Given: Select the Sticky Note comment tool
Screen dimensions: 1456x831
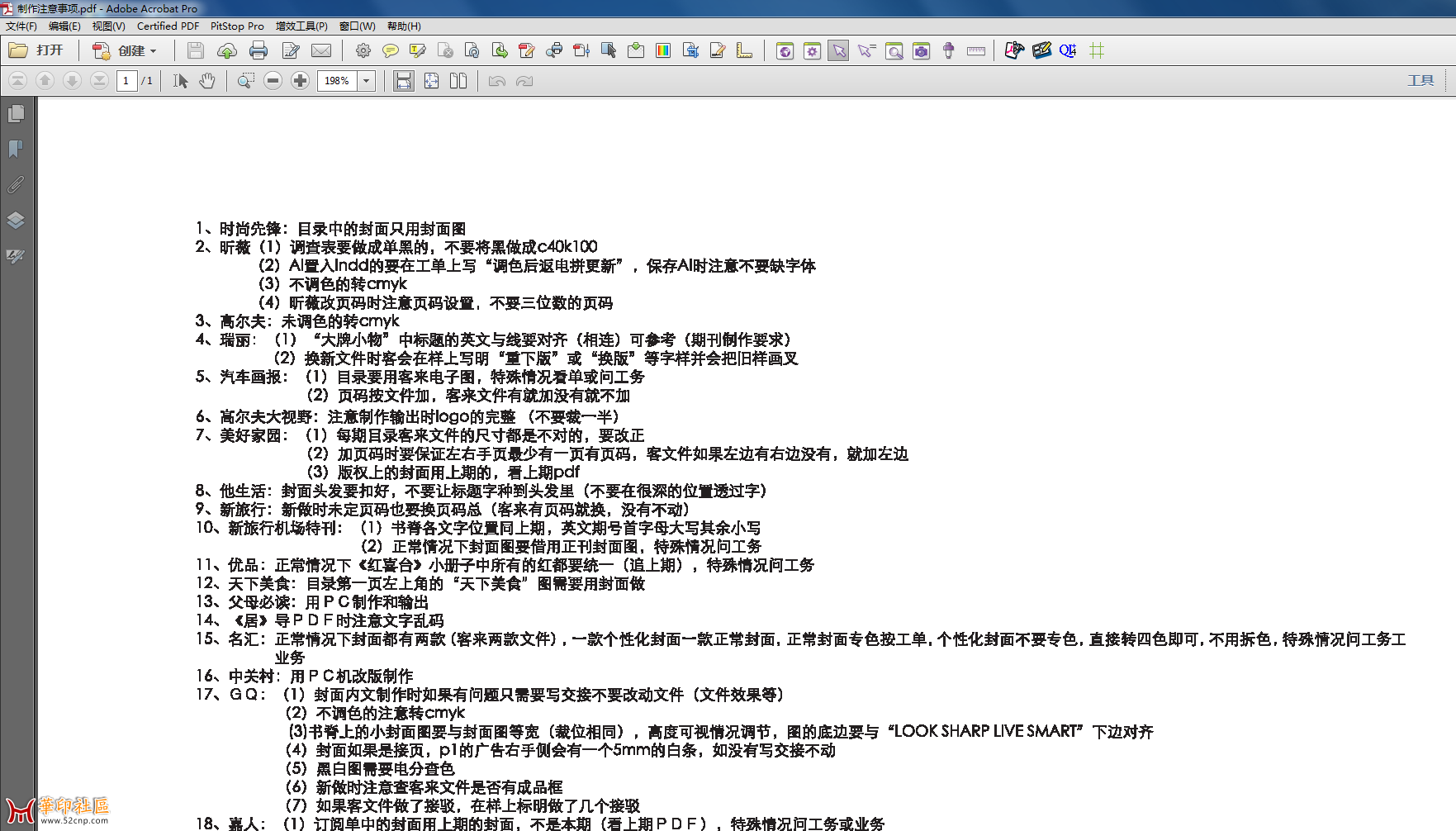Looking at the screenshot, I should pyautogui.click(x=391, y=50).
